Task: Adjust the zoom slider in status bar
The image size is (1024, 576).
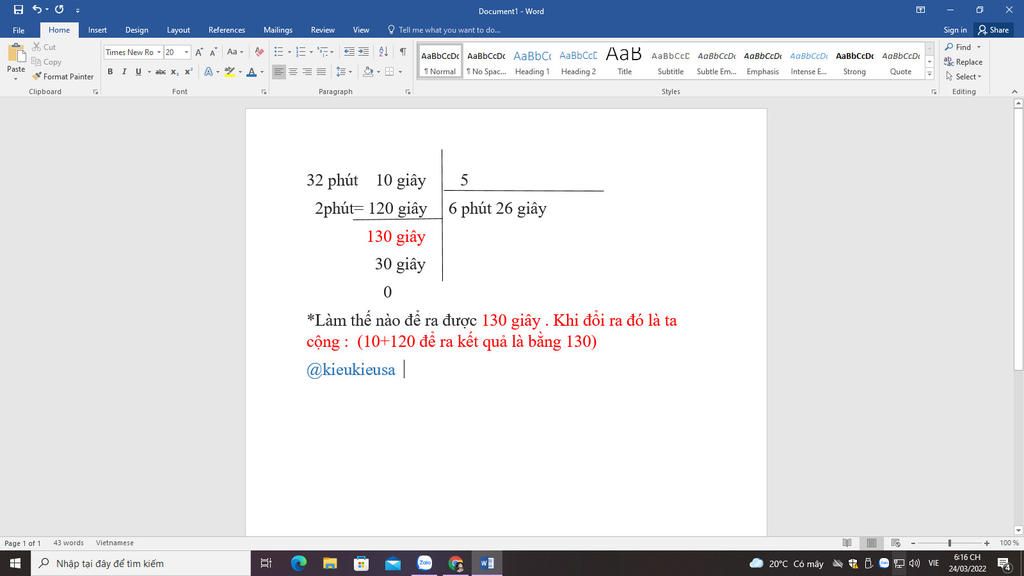Action: [948, 543]
